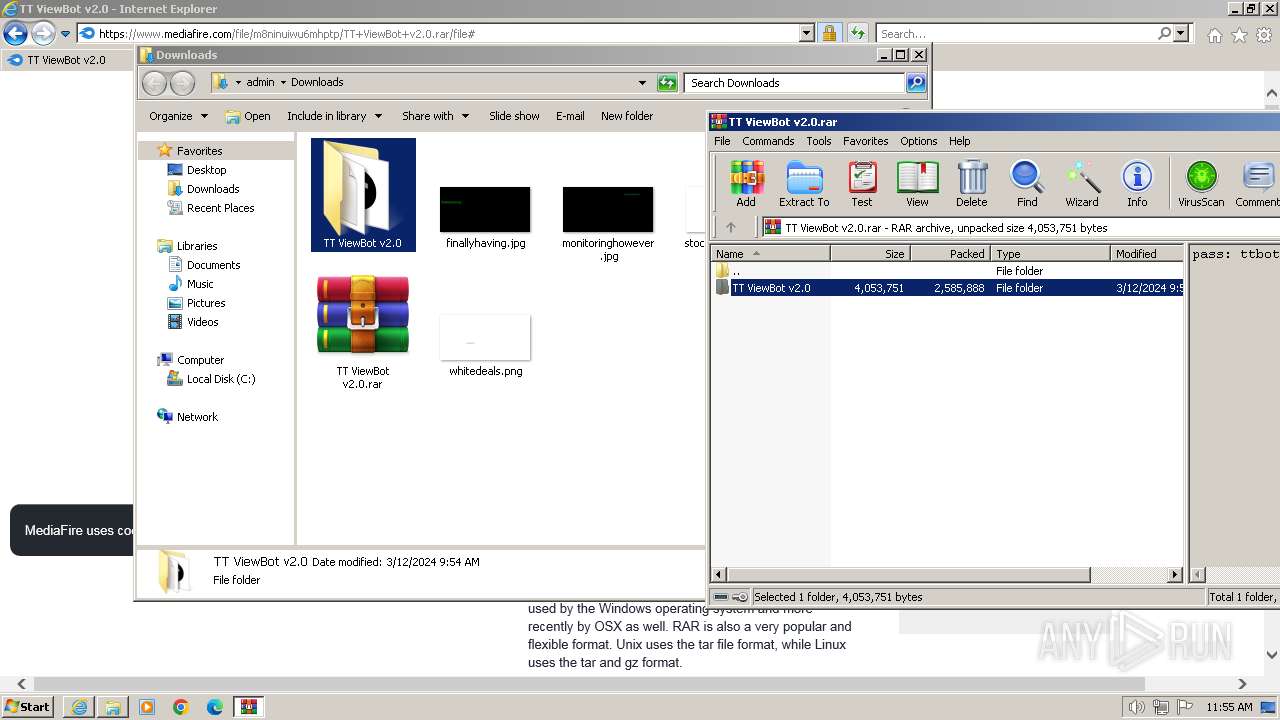Open IE Favorites star icon

tap(1239, 35)
